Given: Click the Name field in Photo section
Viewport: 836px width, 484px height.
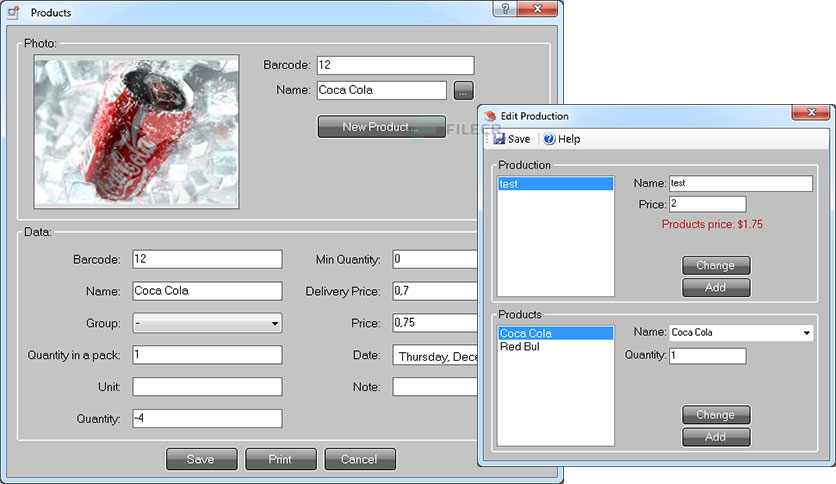Looking at the screenshot, I should [381, 90].
